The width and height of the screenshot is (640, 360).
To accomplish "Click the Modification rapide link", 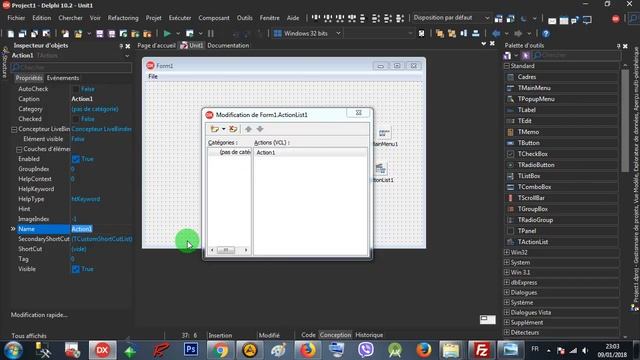I will coord(39,315).
